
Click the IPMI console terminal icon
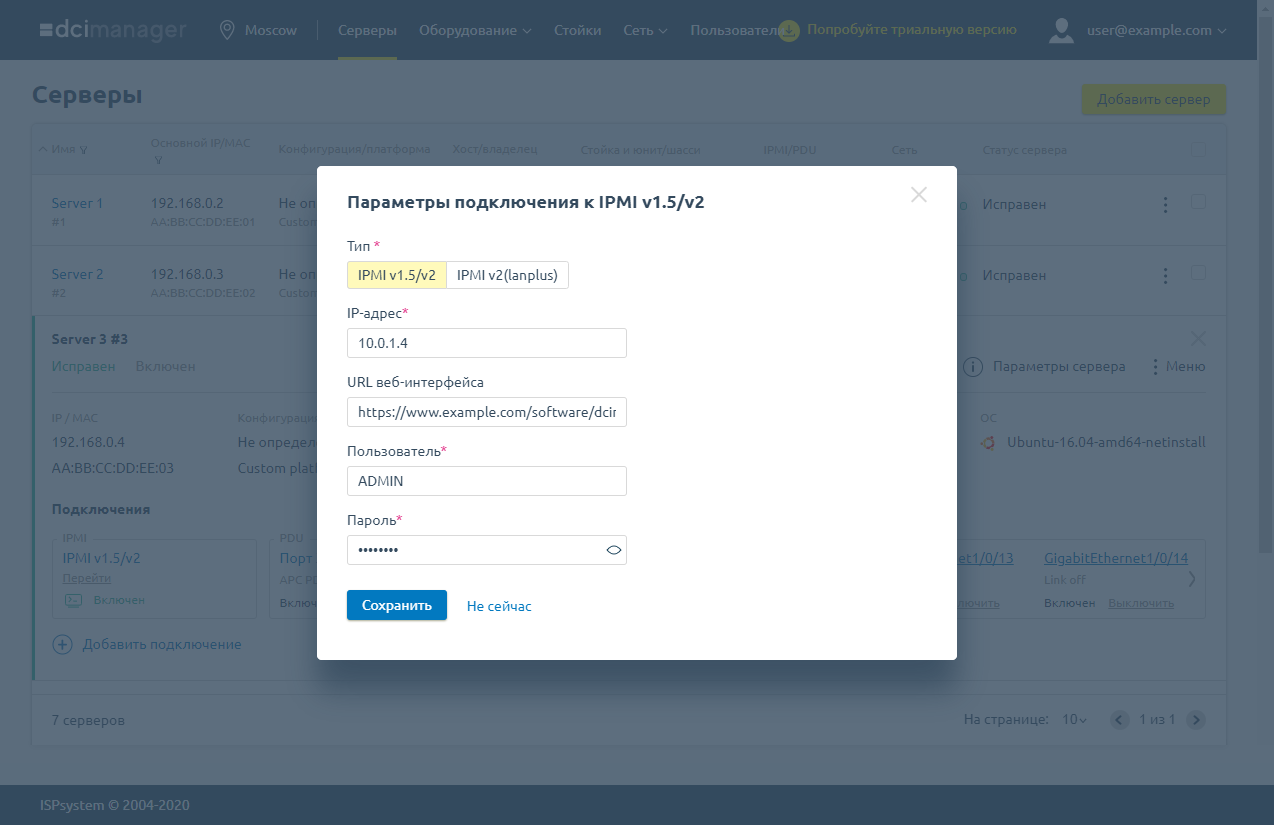[x=73, y=600]
